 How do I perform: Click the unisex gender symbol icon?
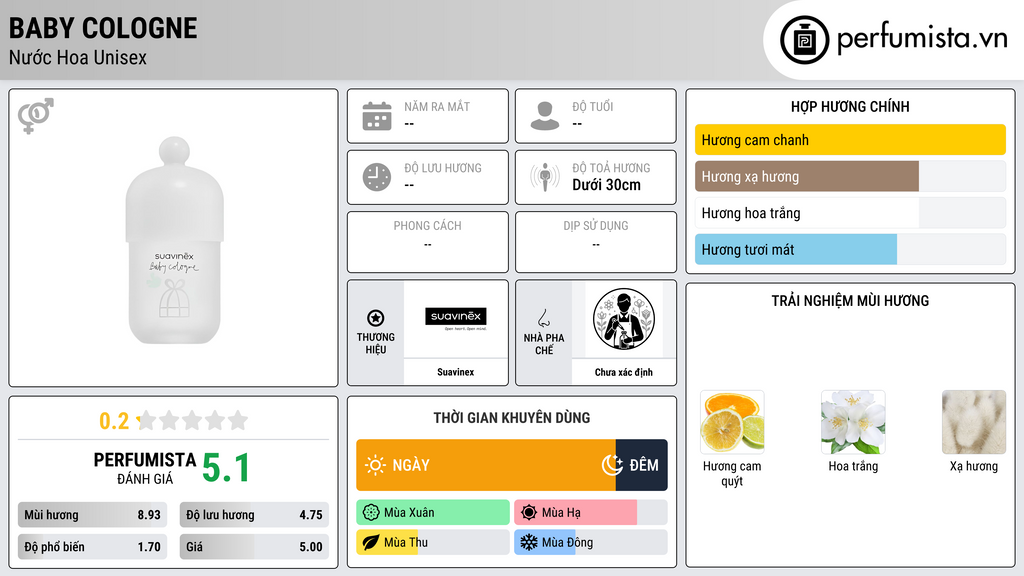(x=36, y=116)
